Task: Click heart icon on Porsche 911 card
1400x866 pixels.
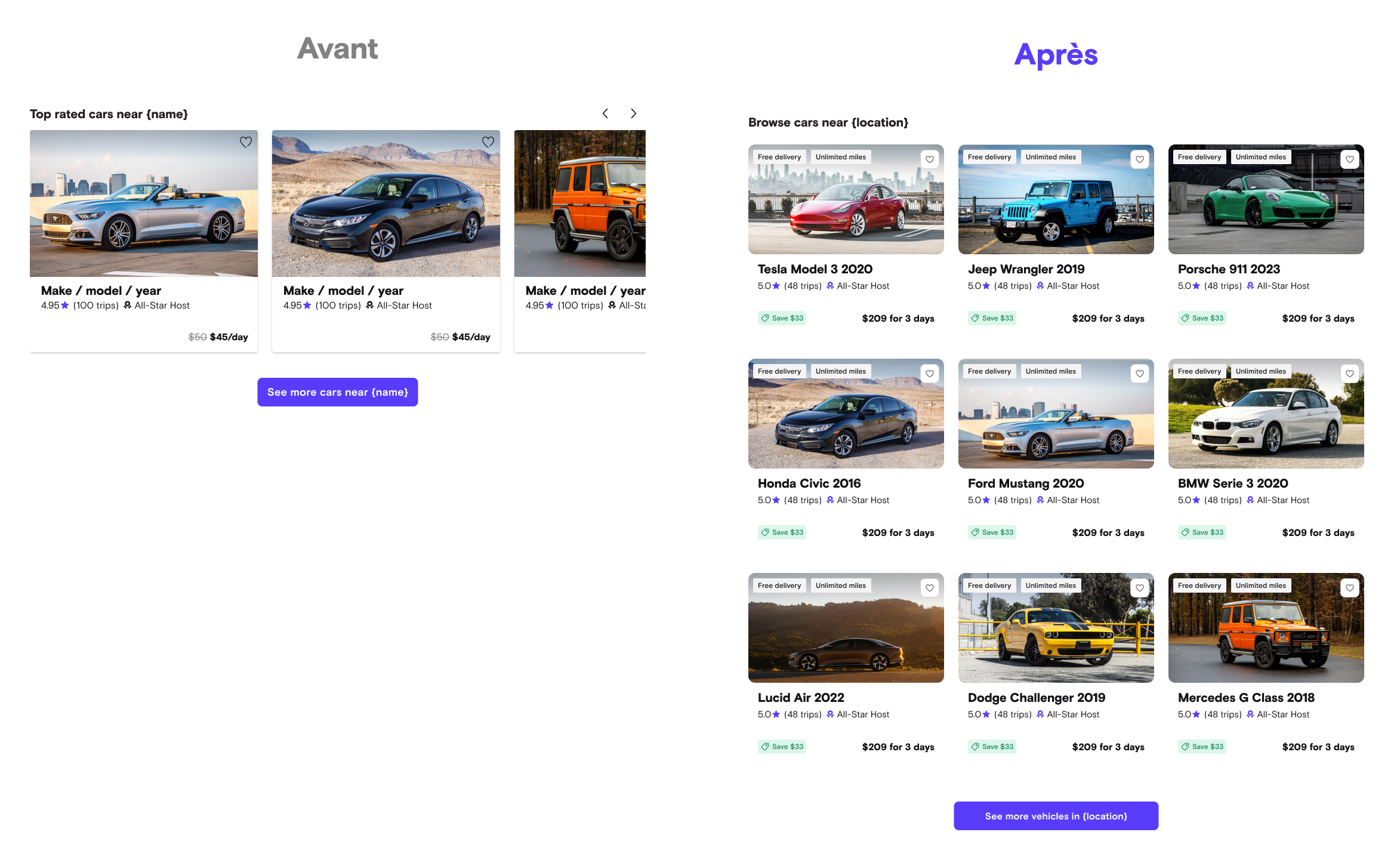Action: (1350, 159)
